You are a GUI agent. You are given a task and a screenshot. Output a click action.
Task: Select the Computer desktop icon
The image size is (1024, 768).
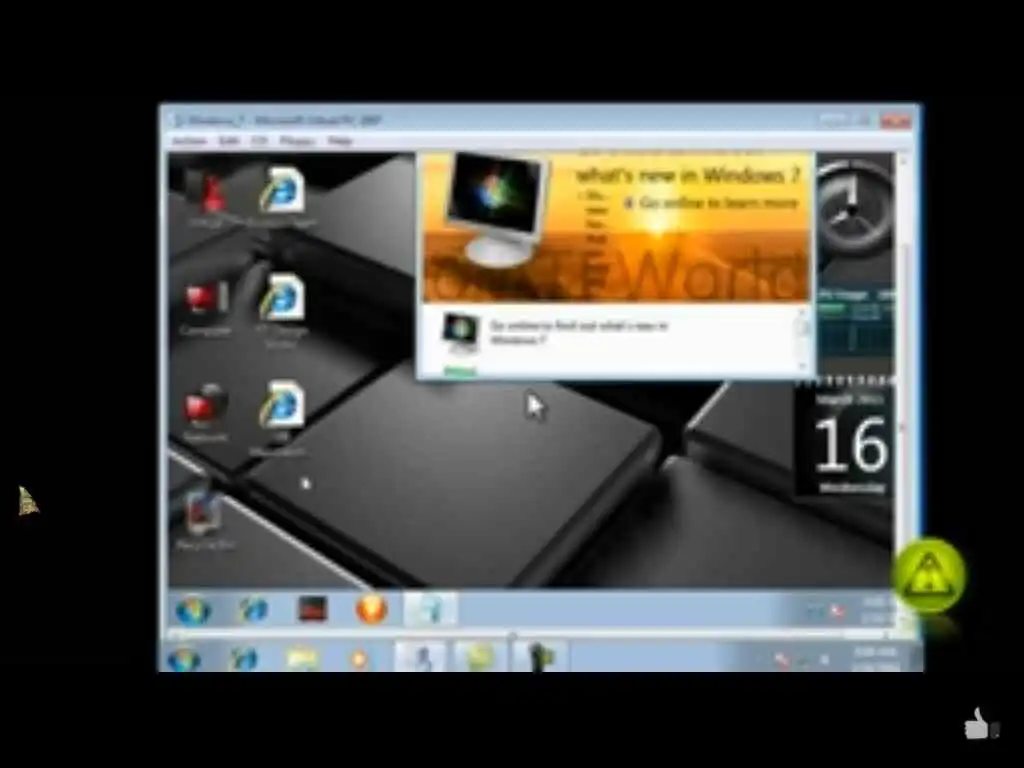point(205,308)
